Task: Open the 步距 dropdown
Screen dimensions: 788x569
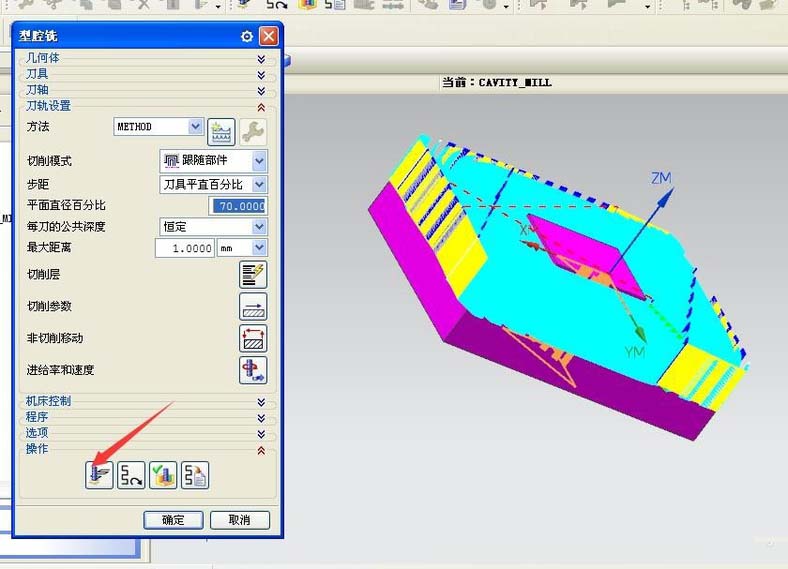Action: pos(259,184)
